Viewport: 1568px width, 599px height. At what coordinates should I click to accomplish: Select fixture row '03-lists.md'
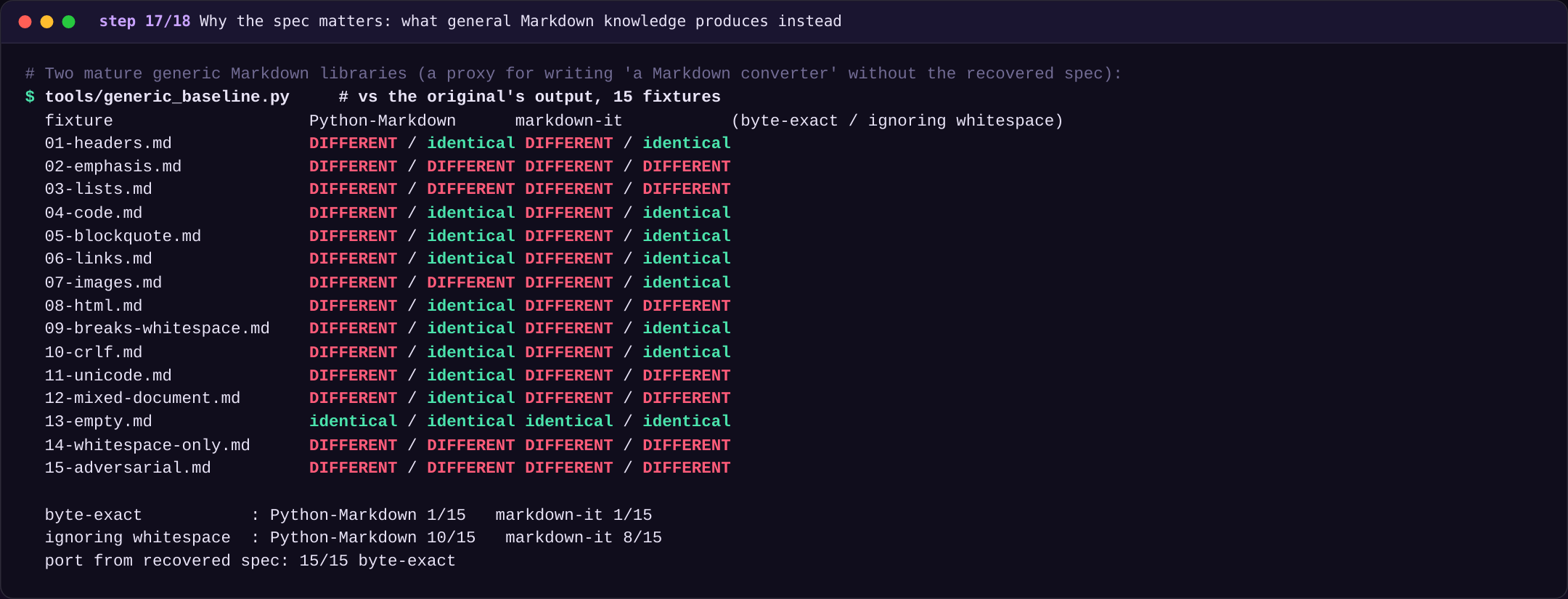[388, 189]
